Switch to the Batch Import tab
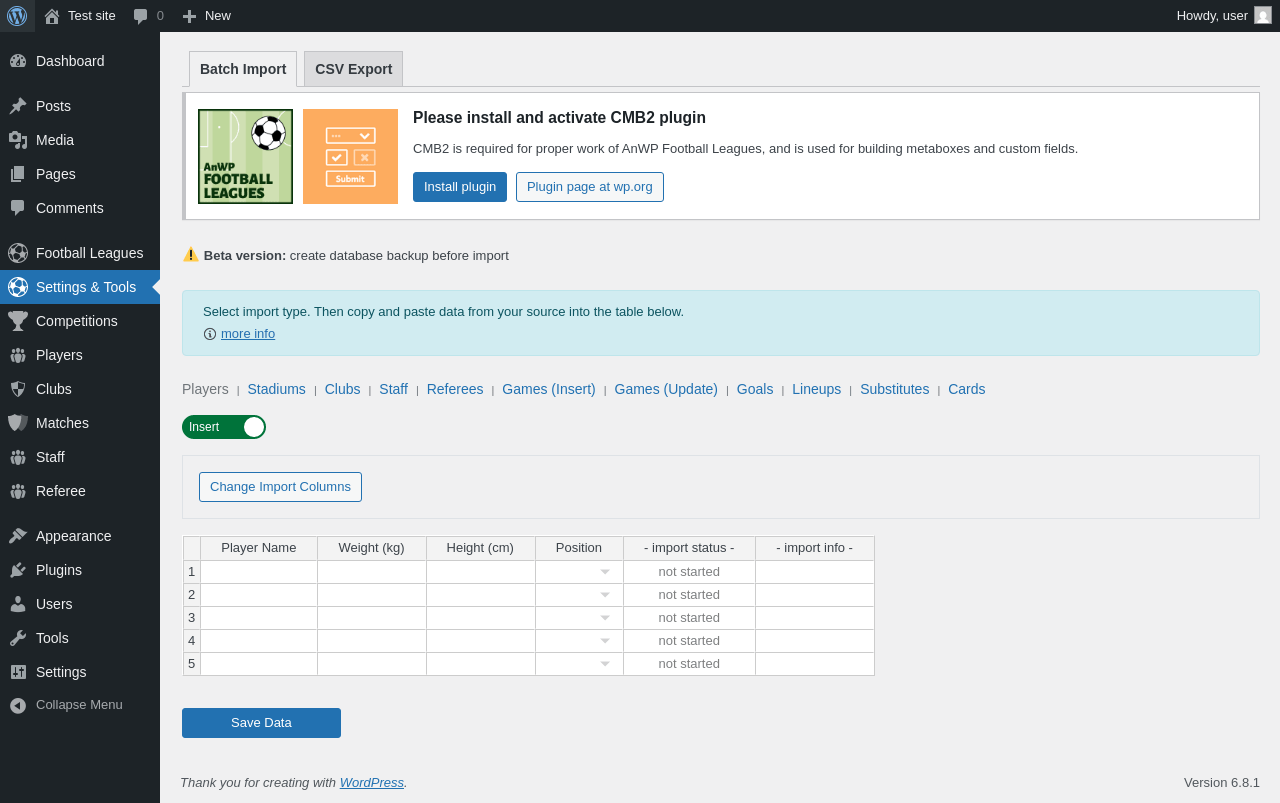 (243, 69)
